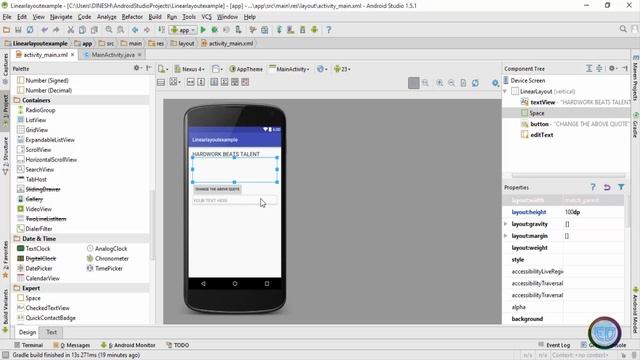
Task: Click Collapse All in Component Tree header
Action: [x=599, y=69]
